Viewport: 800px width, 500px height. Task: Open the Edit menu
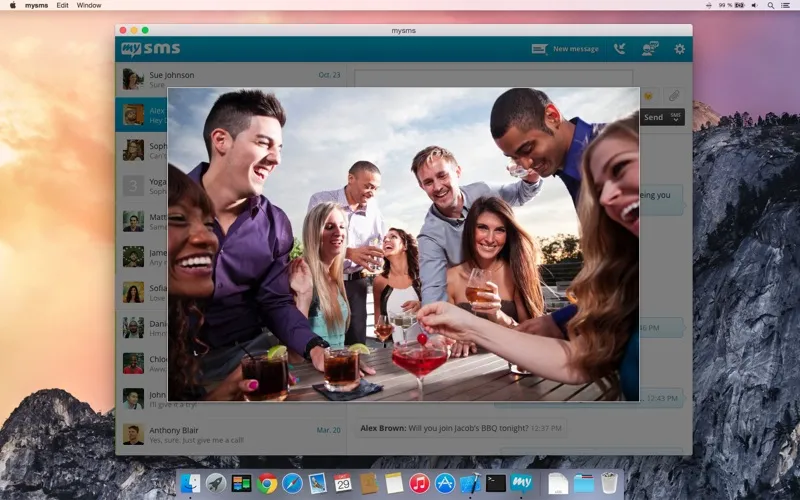click(x=62, y=5)
